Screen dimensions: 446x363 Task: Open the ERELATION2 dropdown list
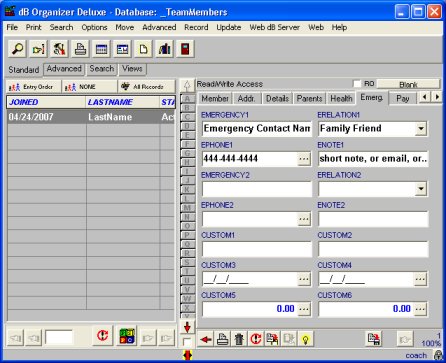(x=421, y=189)
